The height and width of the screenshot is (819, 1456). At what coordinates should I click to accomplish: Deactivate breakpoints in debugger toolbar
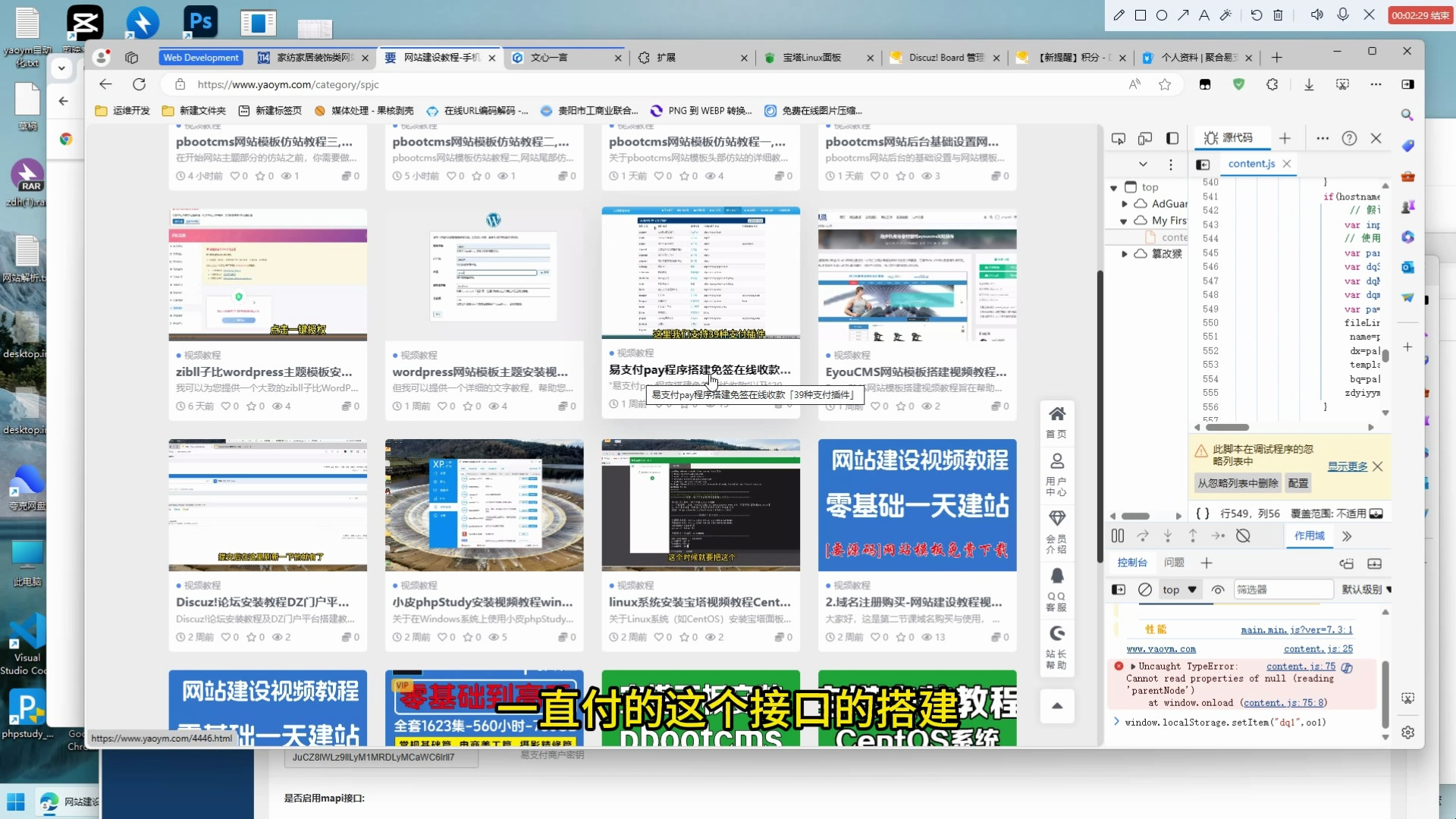point(1243,536)
